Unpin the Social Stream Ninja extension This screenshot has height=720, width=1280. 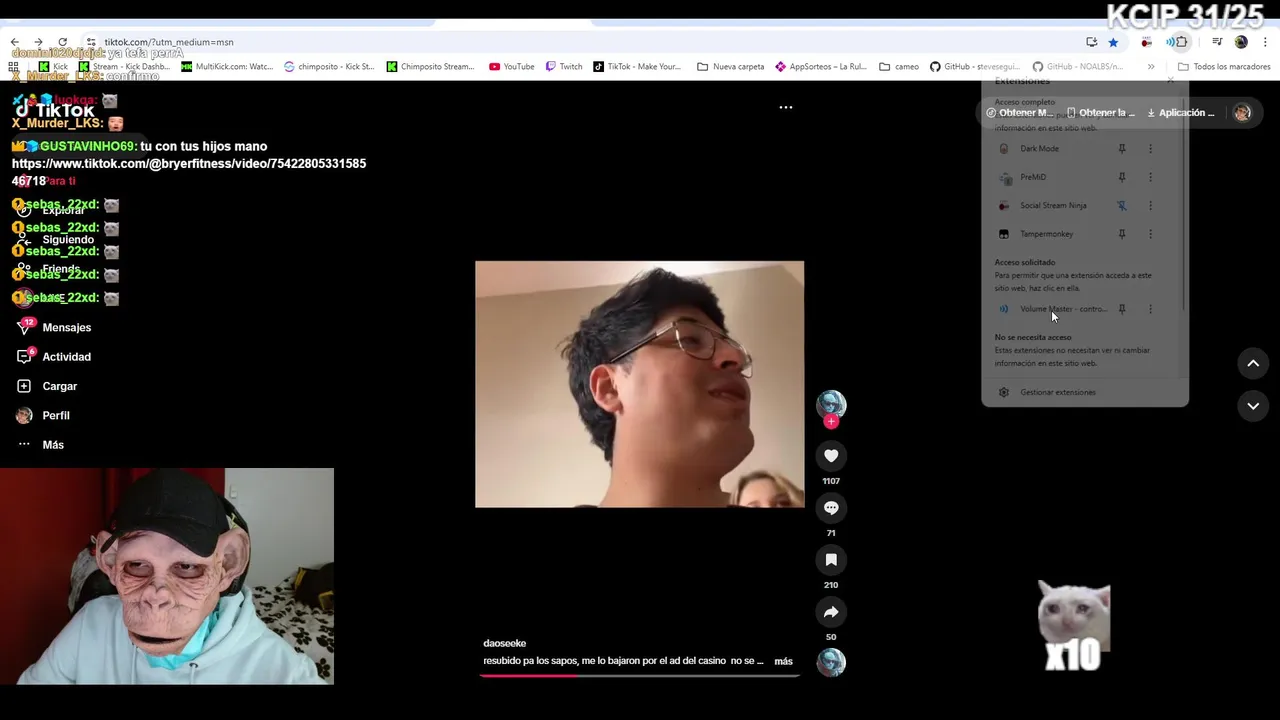(1122, 206)
